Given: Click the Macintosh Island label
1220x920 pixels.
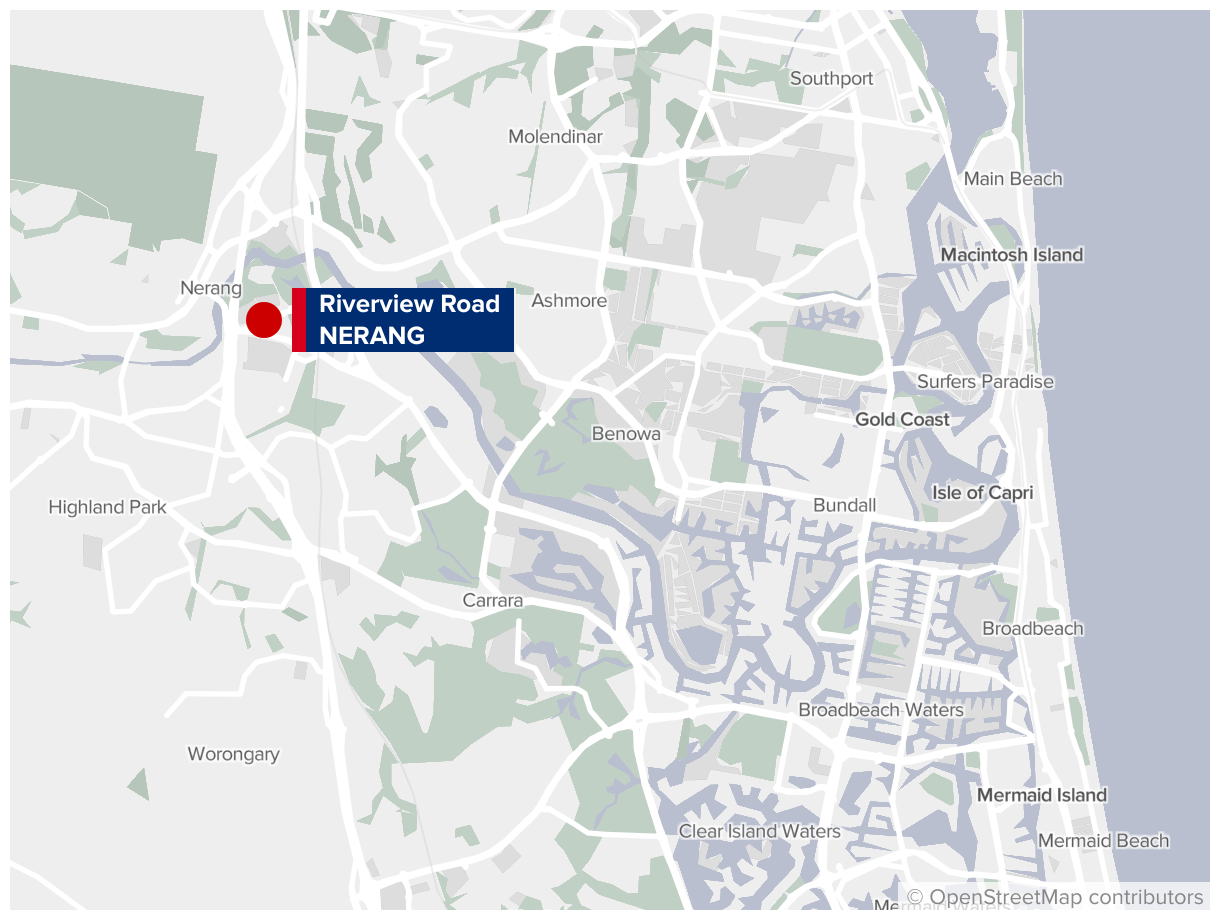Looking at the screenshot, I should [1012, 255].
